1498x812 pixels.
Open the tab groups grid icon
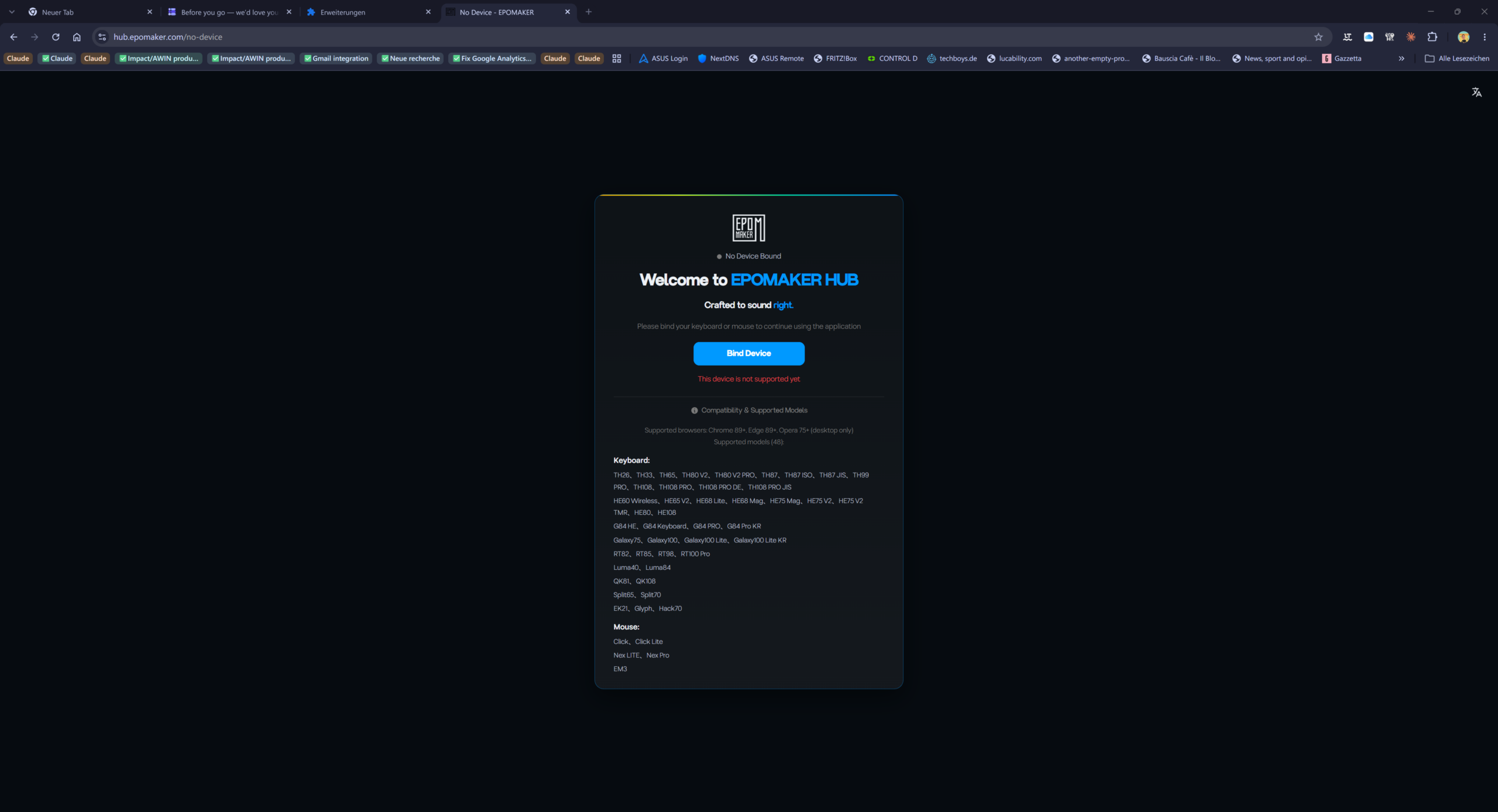click(617, 59)
